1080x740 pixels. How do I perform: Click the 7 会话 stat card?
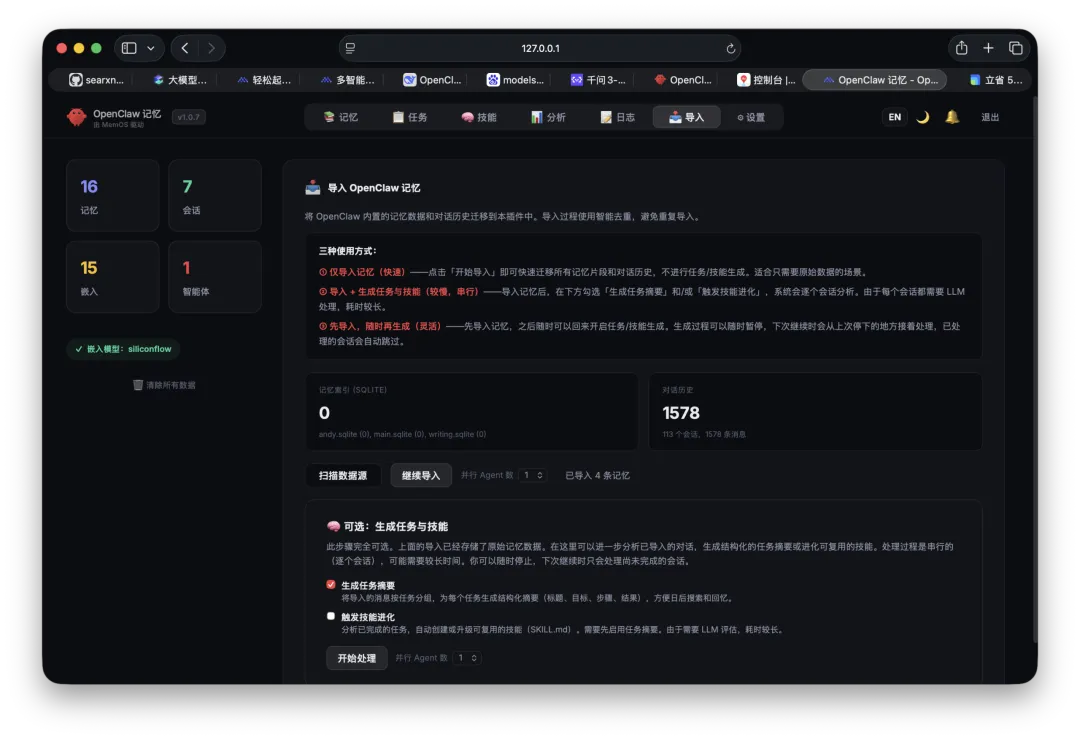pos(215,196)
